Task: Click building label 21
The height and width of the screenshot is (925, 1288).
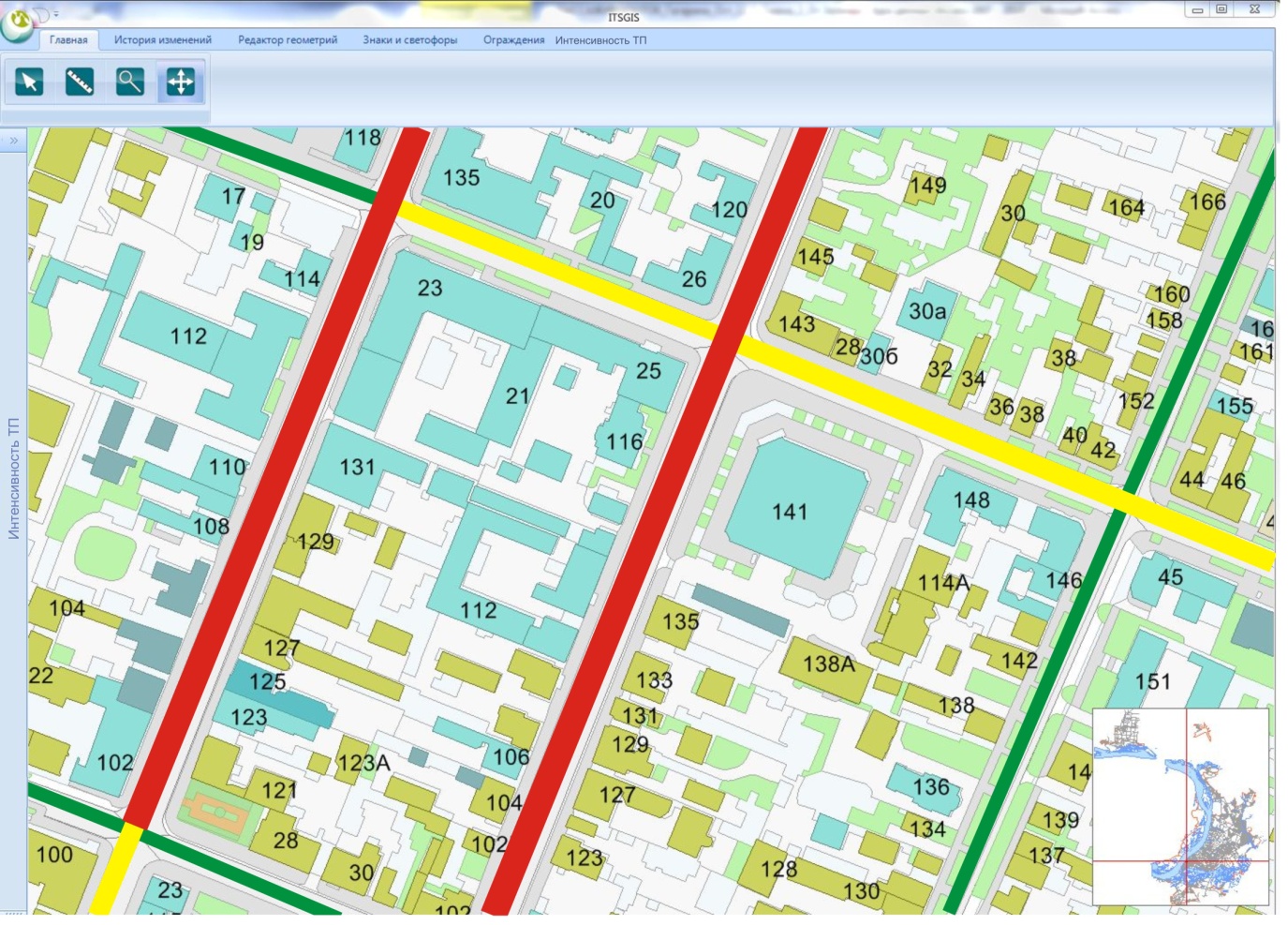Action: coord(518,396)
